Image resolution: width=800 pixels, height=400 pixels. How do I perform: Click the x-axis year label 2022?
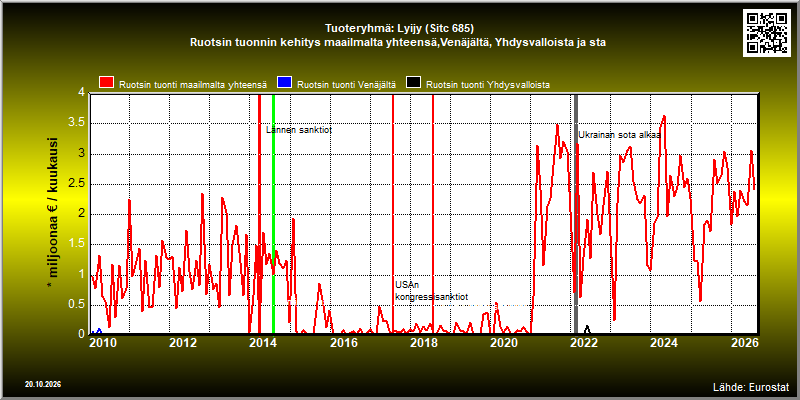tap(583, 343)
